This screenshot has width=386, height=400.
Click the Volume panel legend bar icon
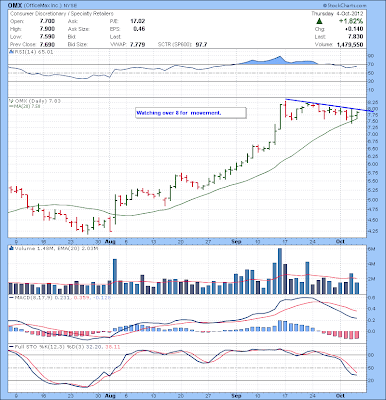11,248
